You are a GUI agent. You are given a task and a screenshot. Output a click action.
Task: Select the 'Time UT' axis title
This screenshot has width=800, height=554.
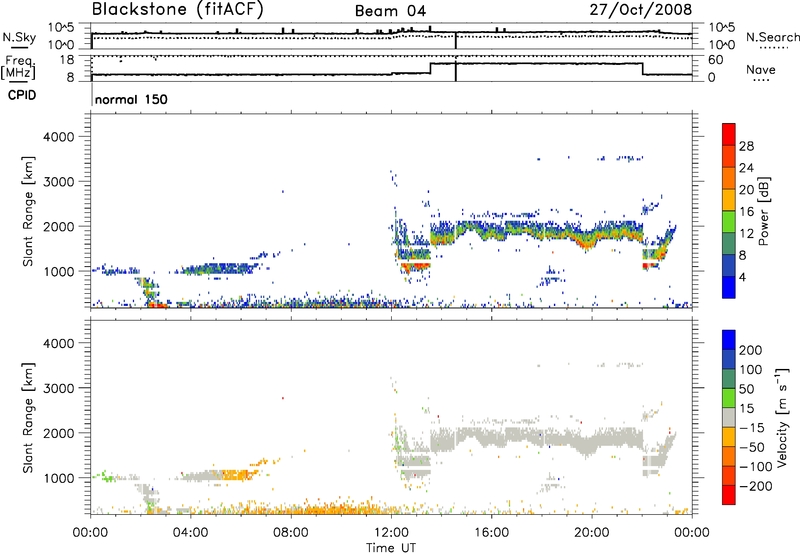pos(391,548)
